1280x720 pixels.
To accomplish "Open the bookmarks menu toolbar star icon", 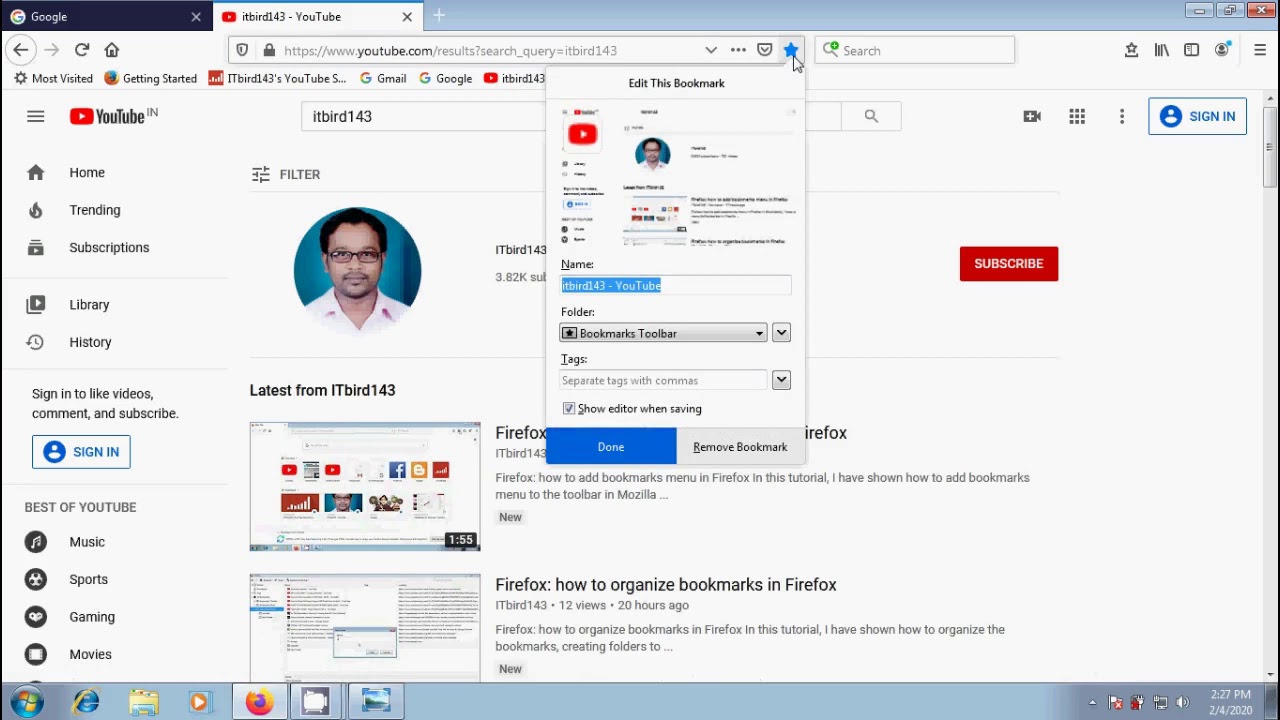I will [1131, 50].
